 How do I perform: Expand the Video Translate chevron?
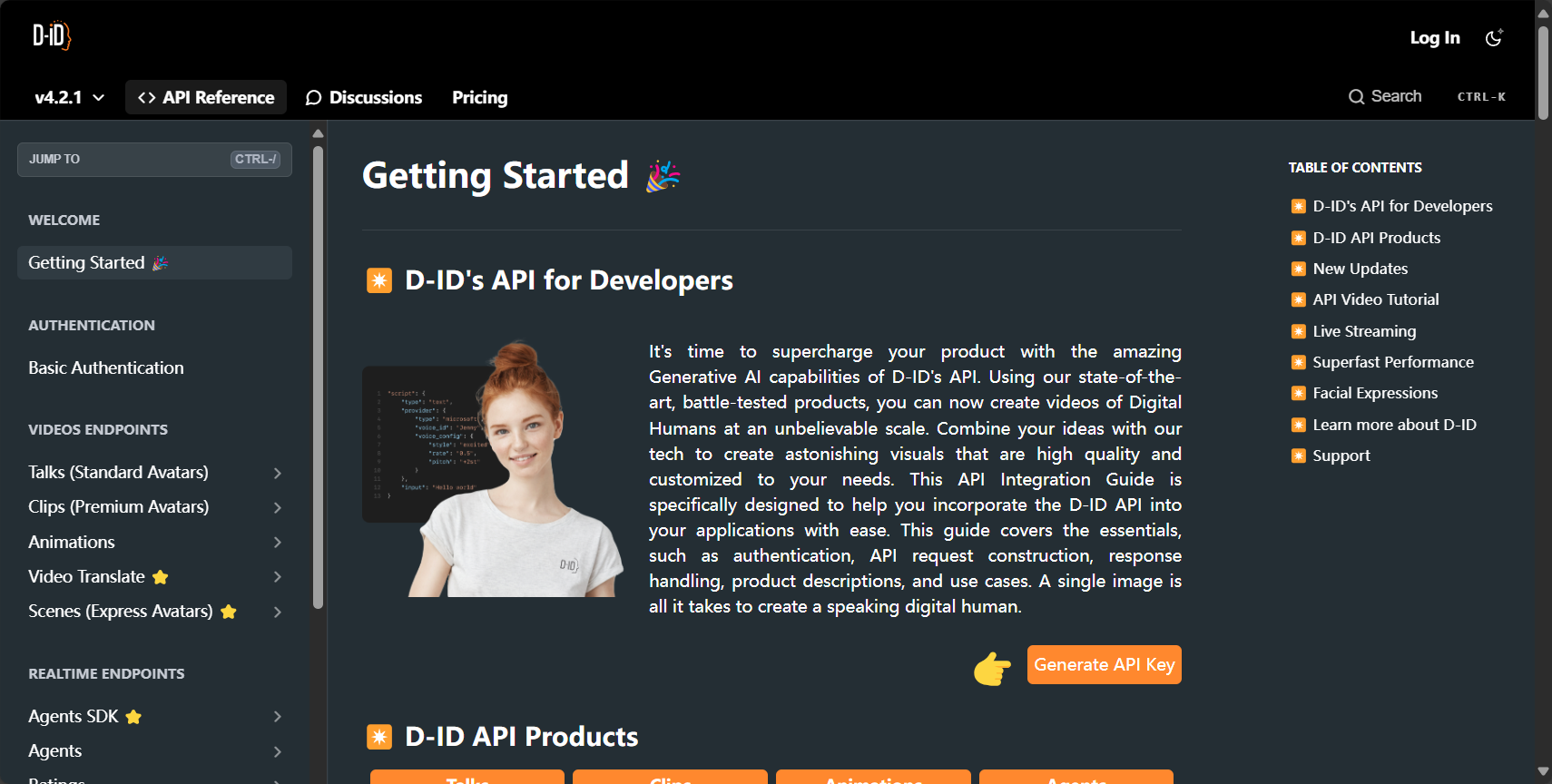[278, 577]
